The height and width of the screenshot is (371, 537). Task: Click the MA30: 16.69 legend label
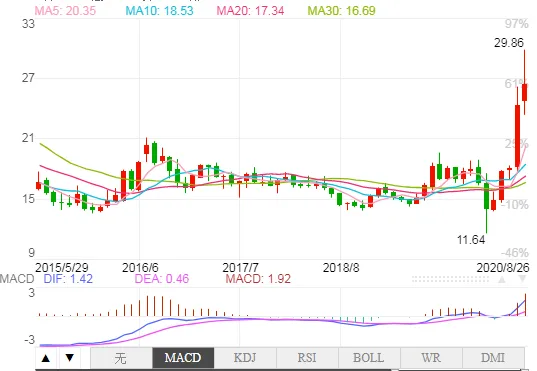pyautogui.click(x=341, y=10)
